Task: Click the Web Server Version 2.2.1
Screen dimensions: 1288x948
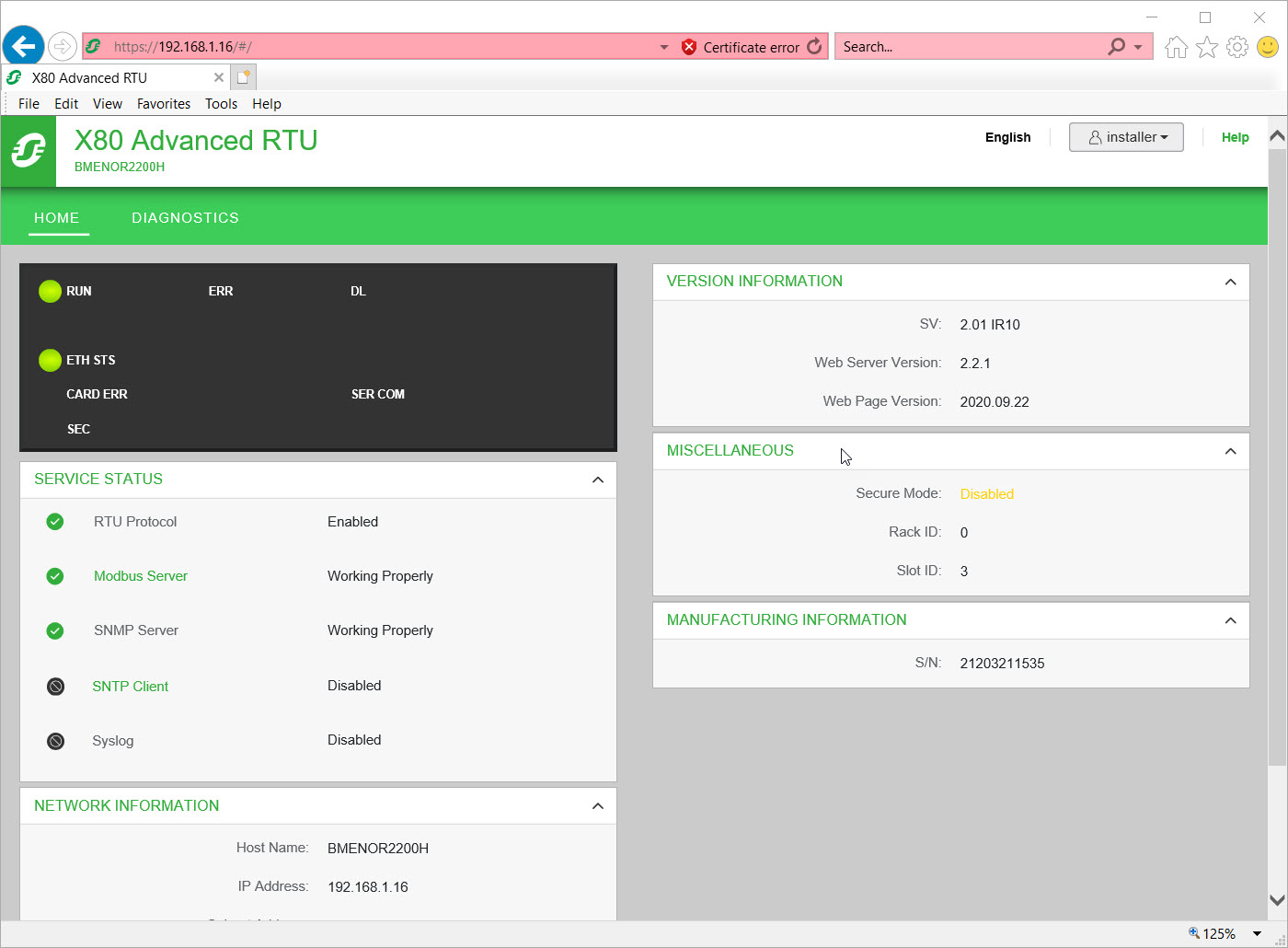Action: [x=975, y=364]
